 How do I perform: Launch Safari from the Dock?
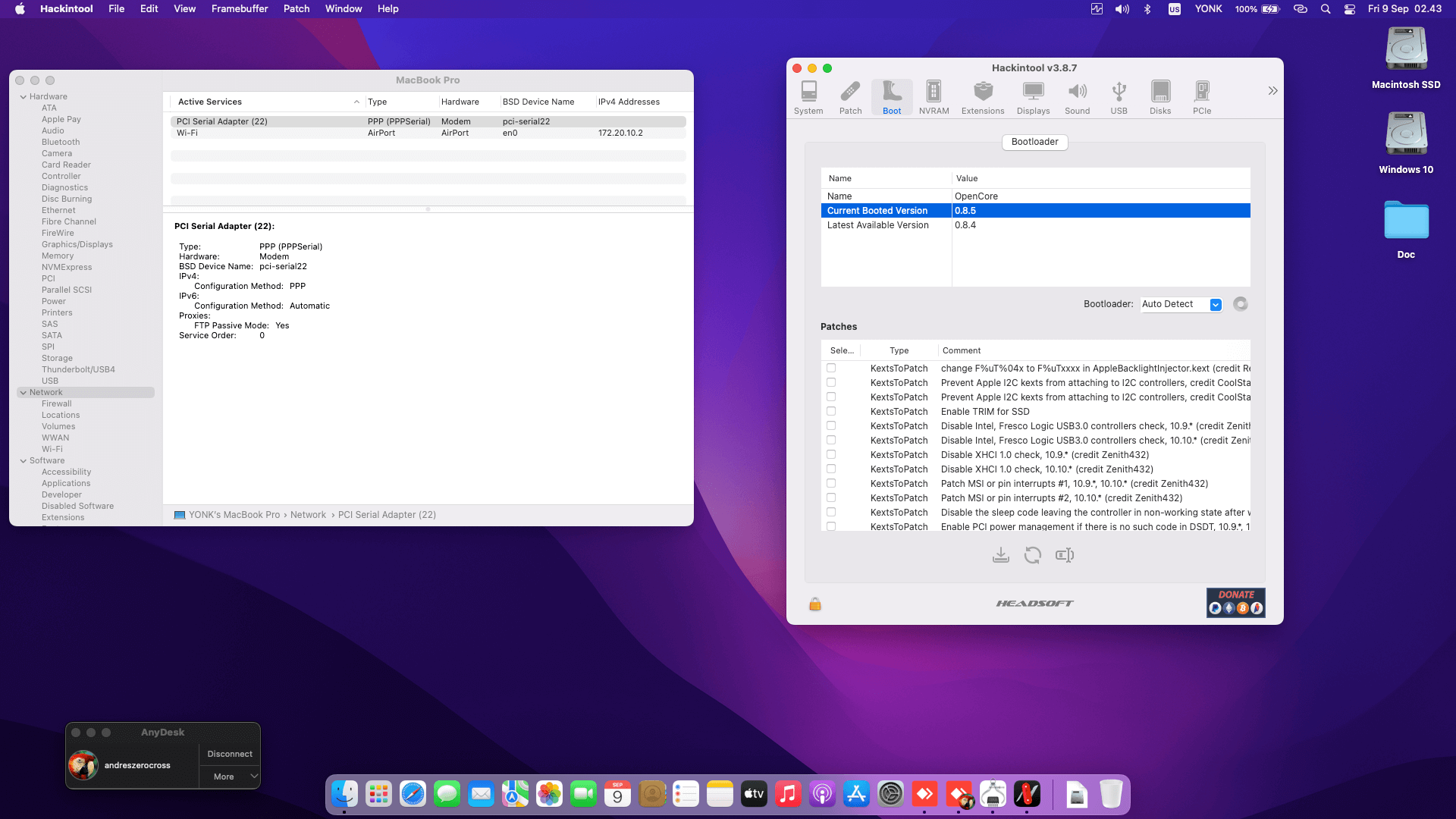[413, 794]
